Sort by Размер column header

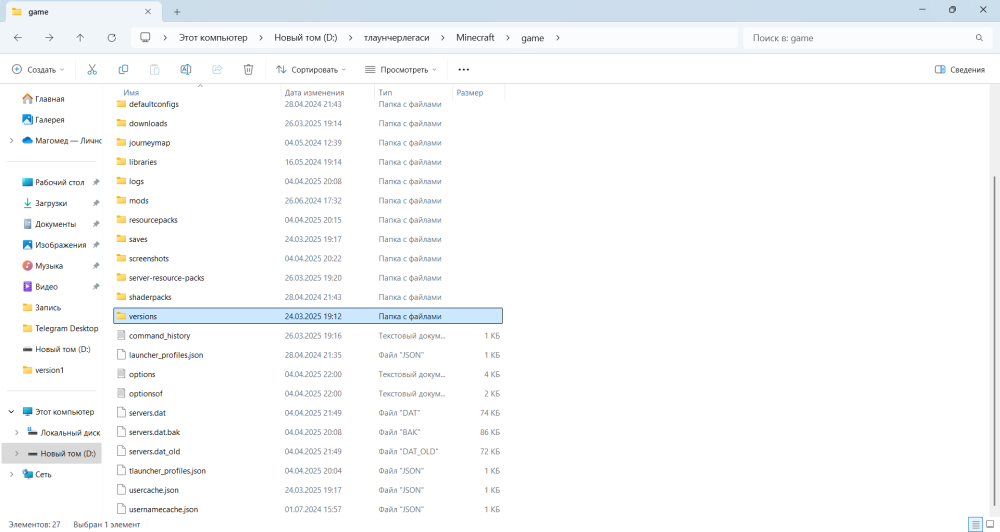(470, 92)
